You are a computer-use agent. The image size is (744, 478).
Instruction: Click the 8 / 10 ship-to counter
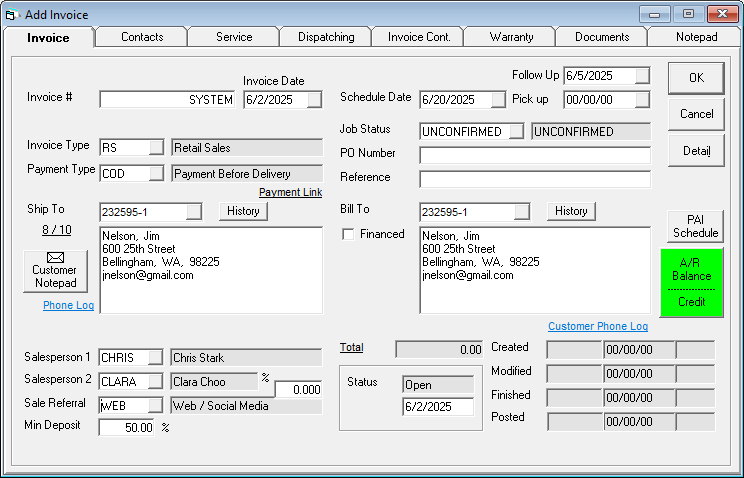56,230
